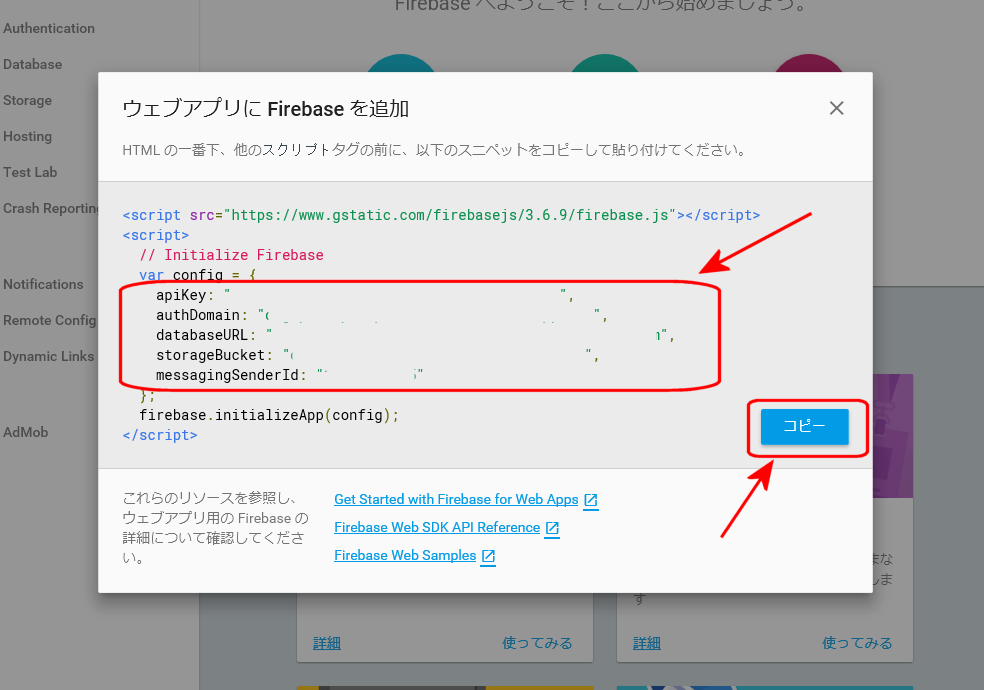Click the dialog title ウェブアプリに Firebase を追加
Screen dimensions: 984x690
pyautogui.click(x=265, y=109)
